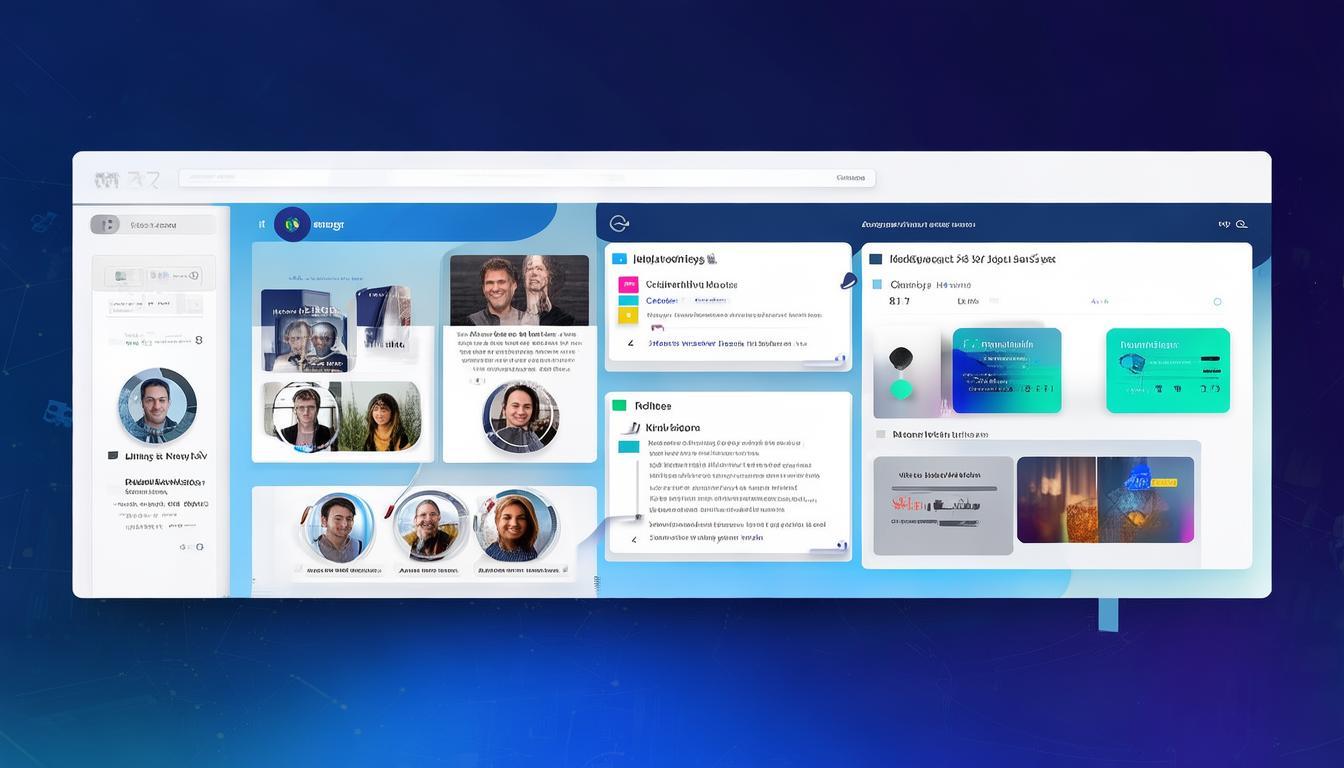The height and width of the screenshot is (768, 1344).
Task: Click the circular arrow icon in the dark header
Action: point(619,224)
